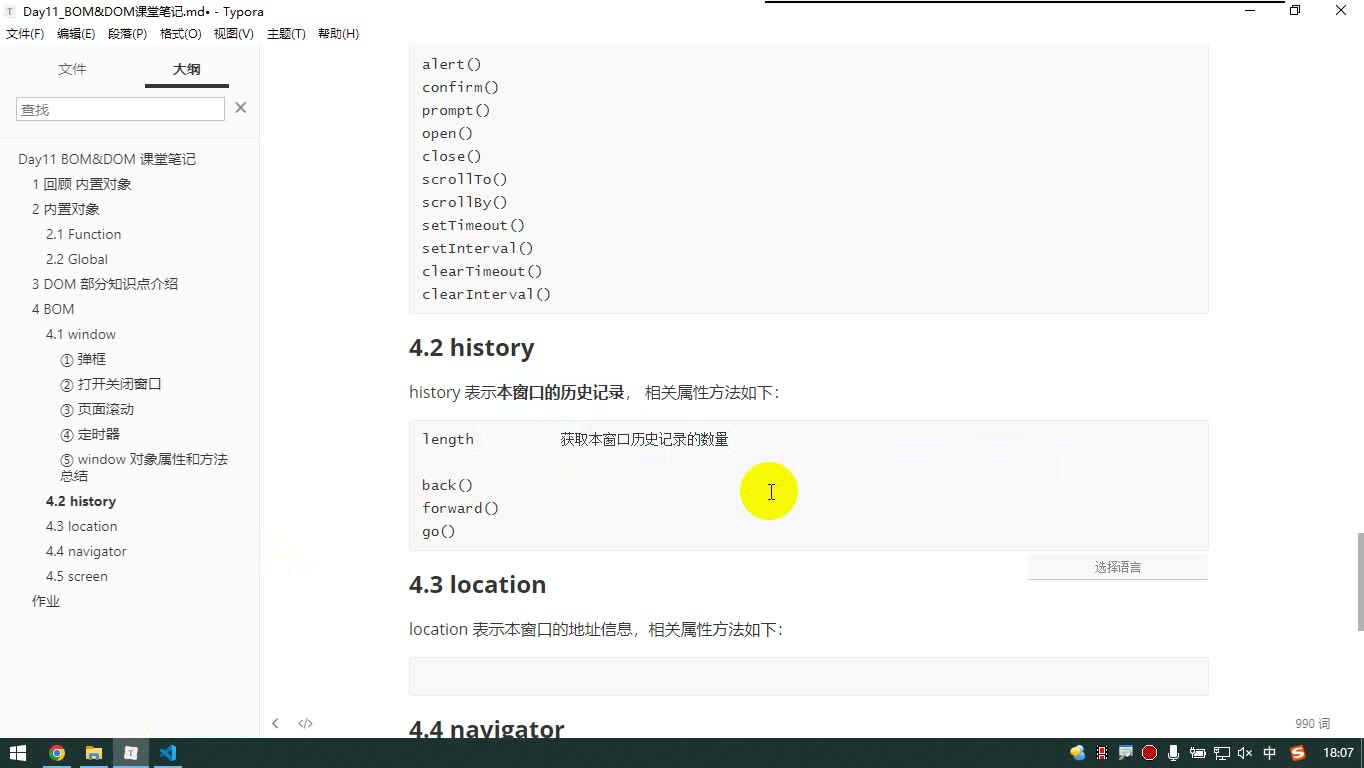Select the 作业 outline entry
This screenshot has height=768, width=1364.
46,601
